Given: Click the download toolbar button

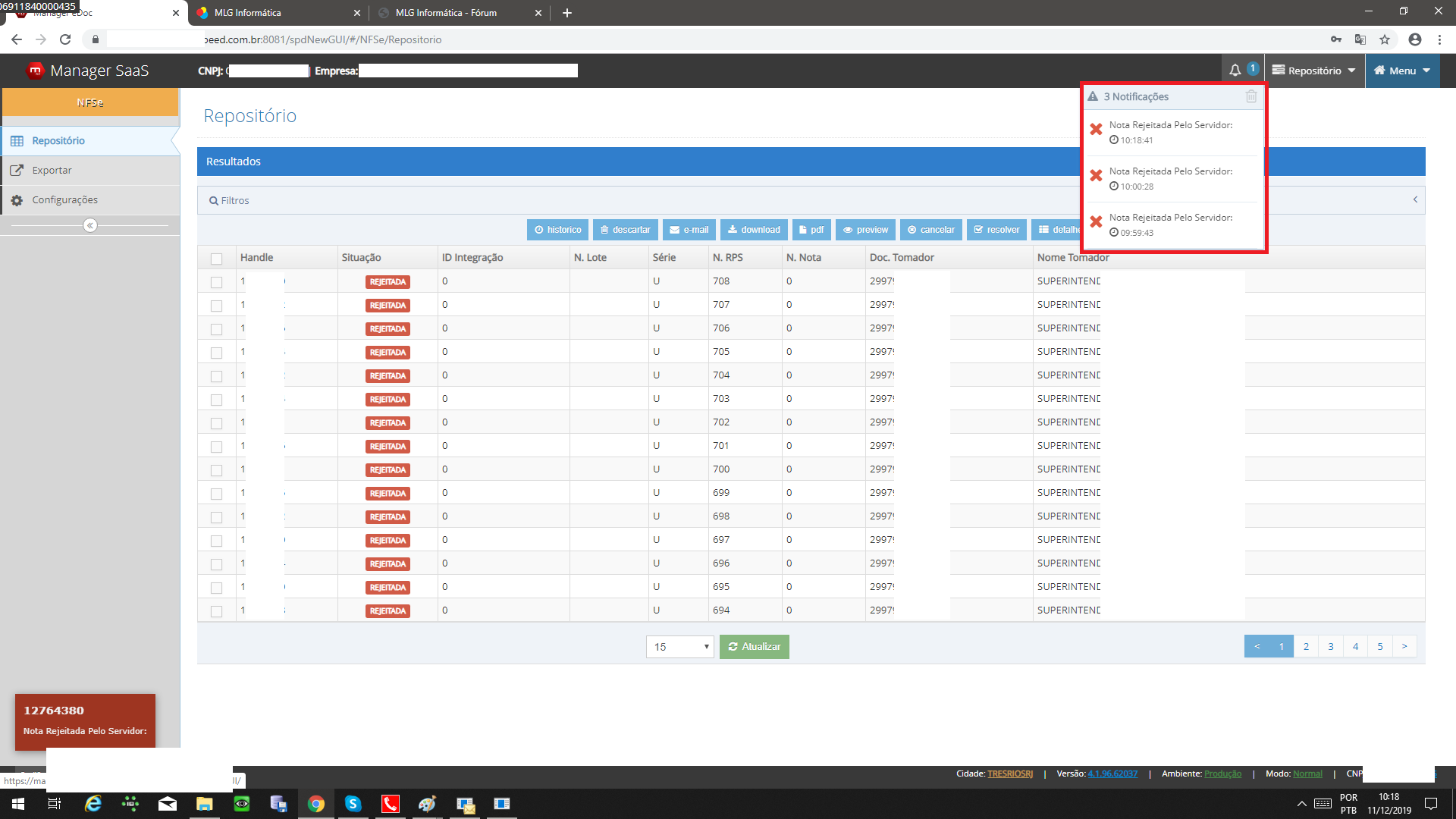Looking at the screenshot, I should click(753, 230).
